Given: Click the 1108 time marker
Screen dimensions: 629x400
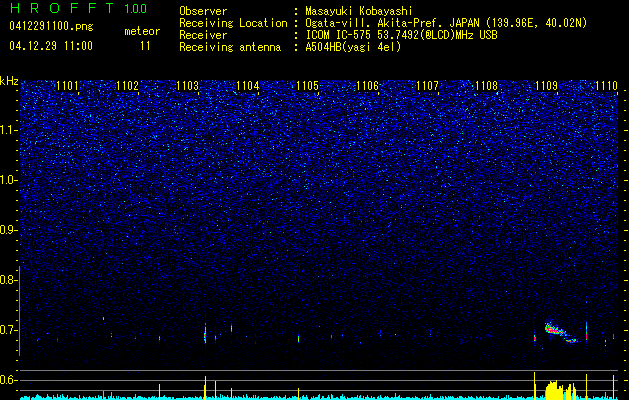Looking at the screenshot, I should 487,86.
